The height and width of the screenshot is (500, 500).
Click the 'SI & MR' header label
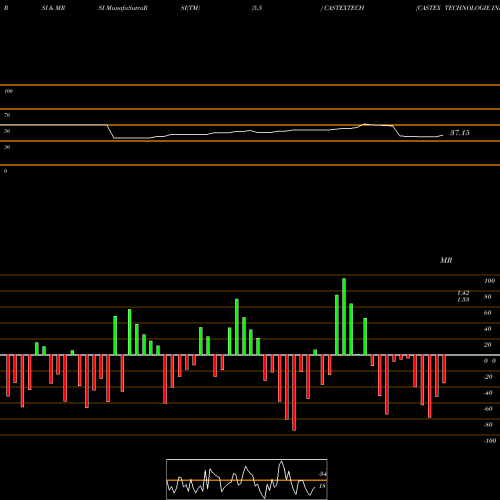53,8
